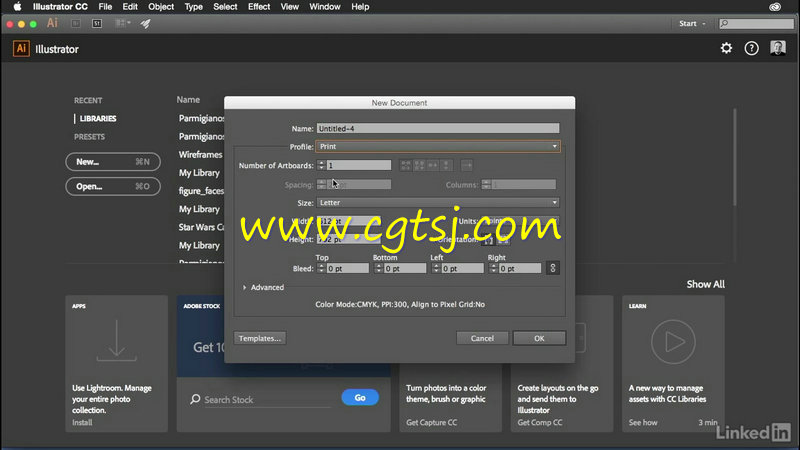Open the Effect menu
The width and height of the screenshot is (800, 450).
(x=259, y=7)
